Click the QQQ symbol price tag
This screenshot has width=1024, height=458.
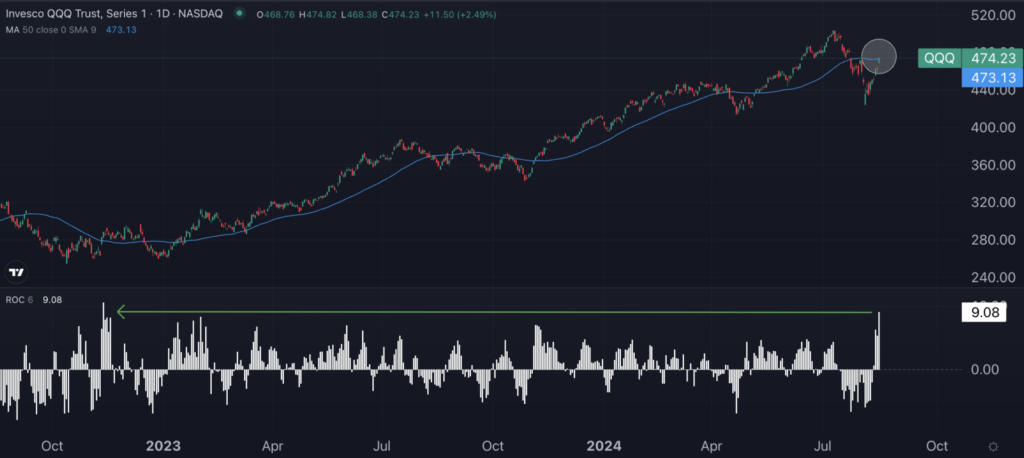[x=938, y=58]
